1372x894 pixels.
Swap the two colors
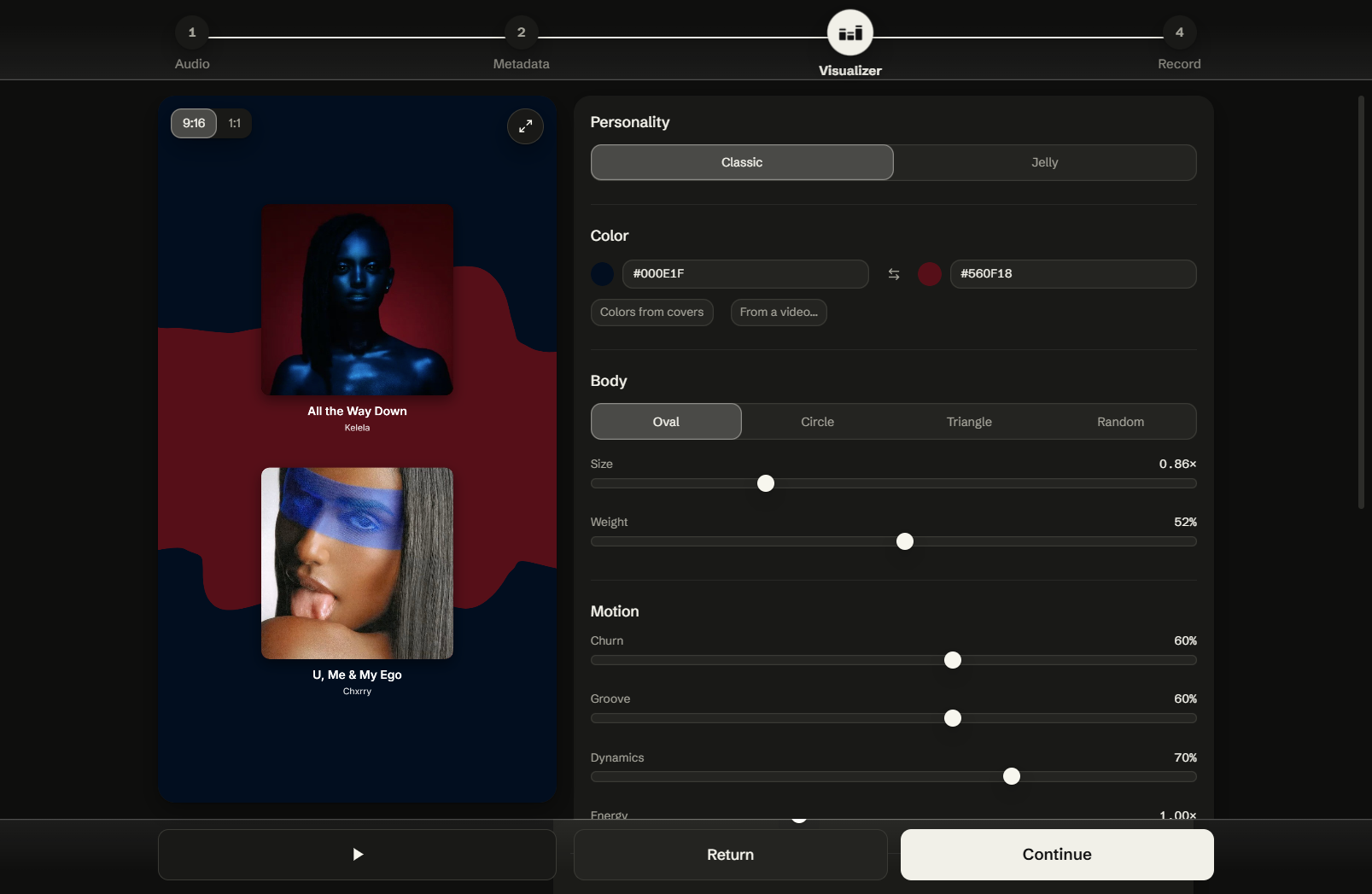[894, 274]
